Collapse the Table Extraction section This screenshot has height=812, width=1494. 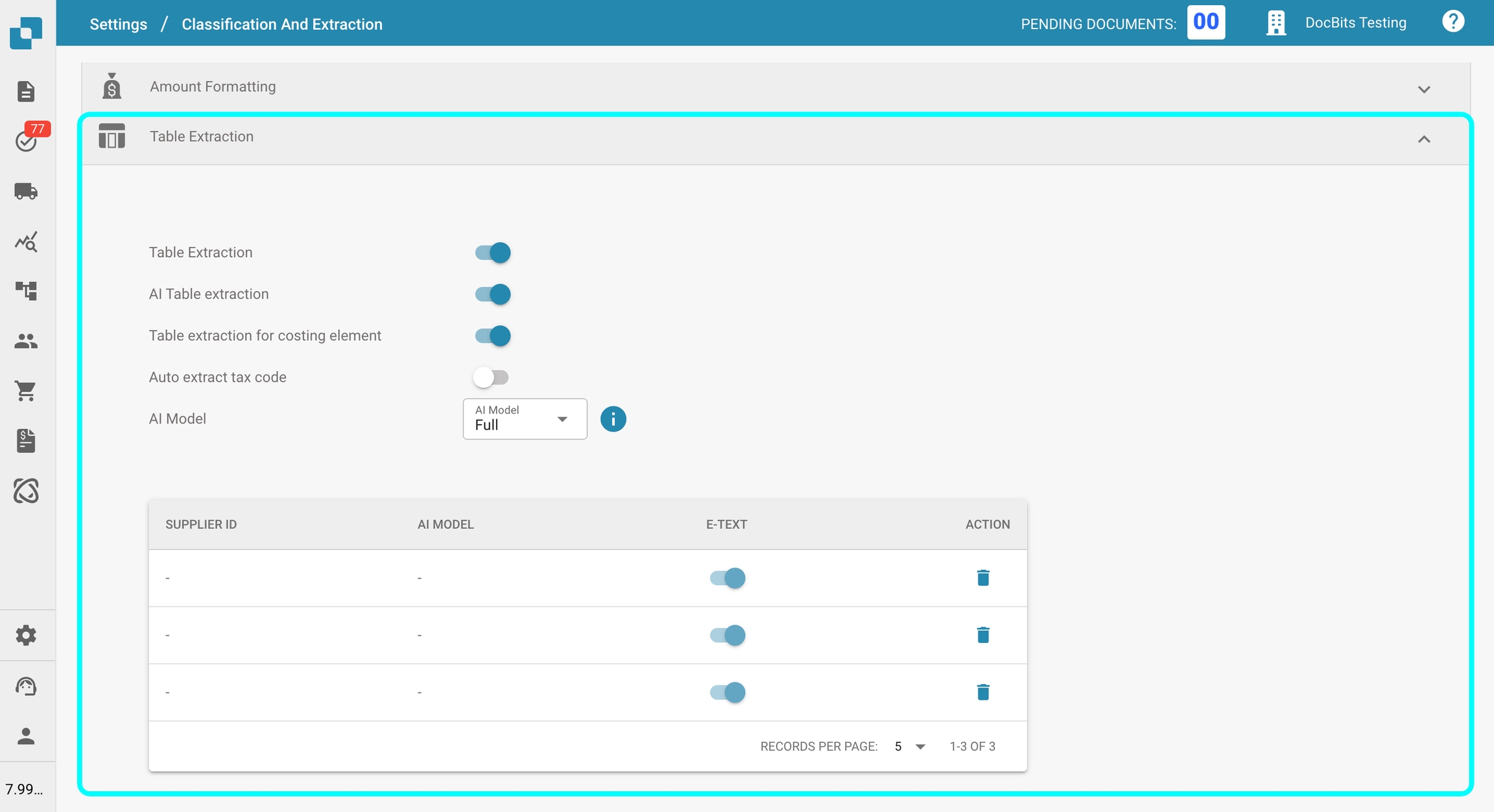[1423, 139]
